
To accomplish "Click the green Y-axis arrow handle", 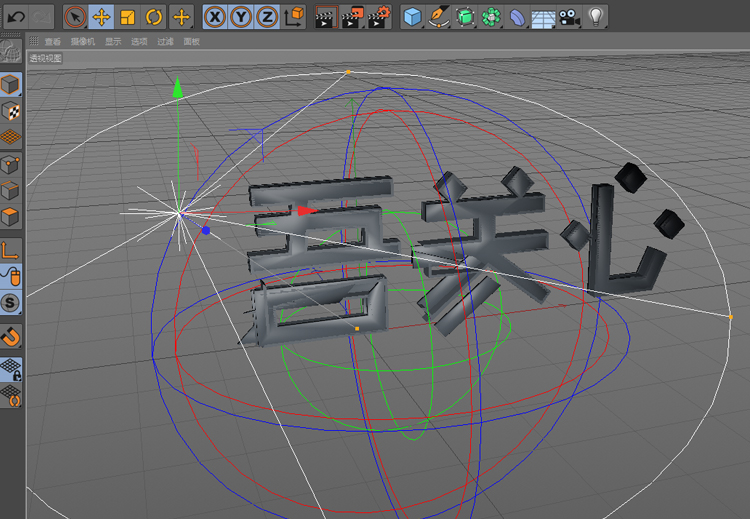I will (178, 88).
